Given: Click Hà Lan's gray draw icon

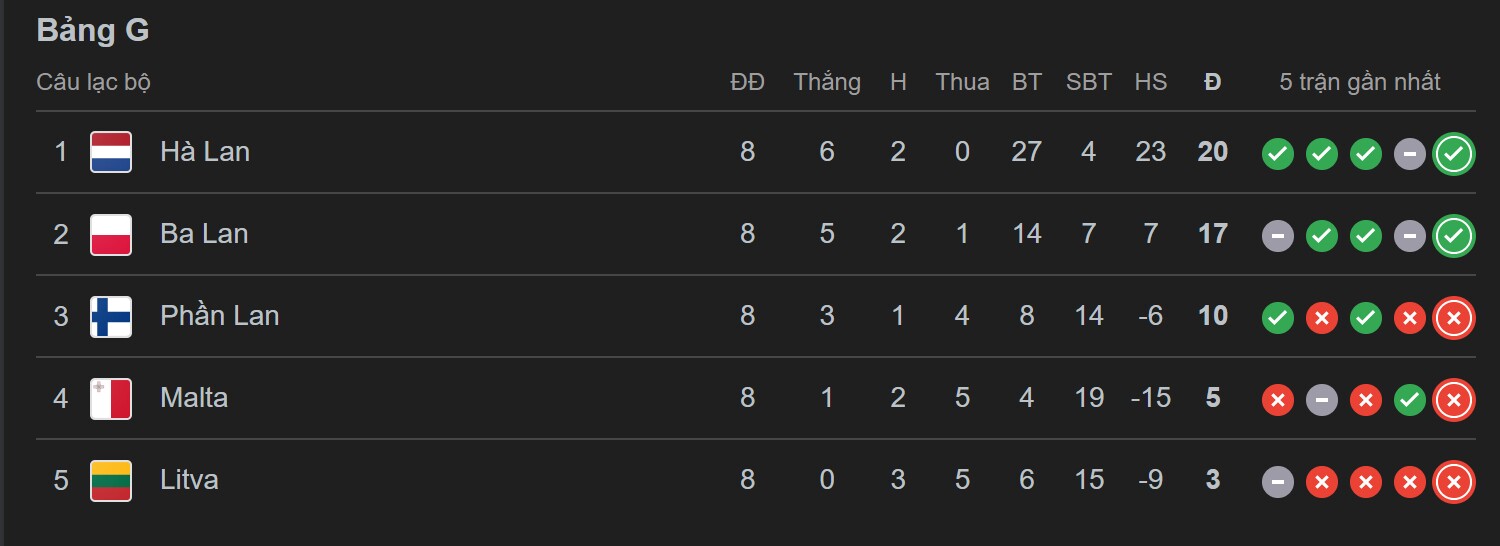Looking at the screenshot, I should coord(1410,154).
